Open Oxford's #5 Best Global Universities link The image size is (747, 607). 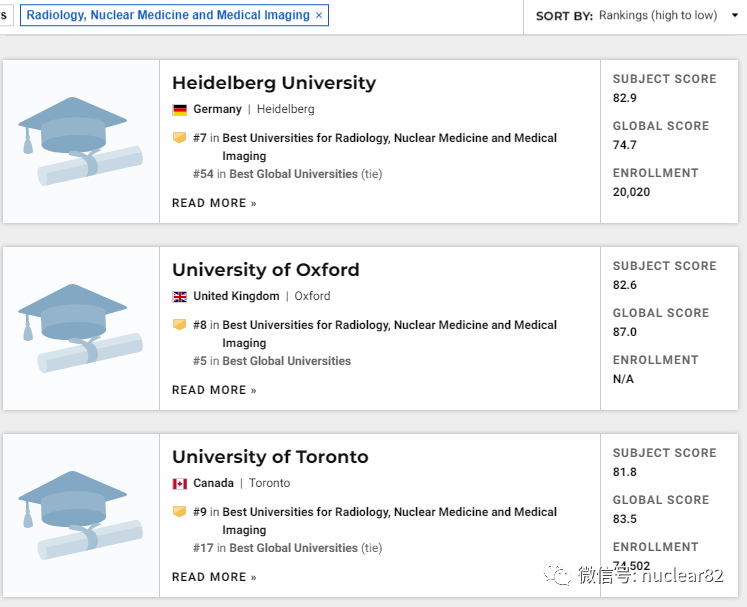tap(287, 361)
